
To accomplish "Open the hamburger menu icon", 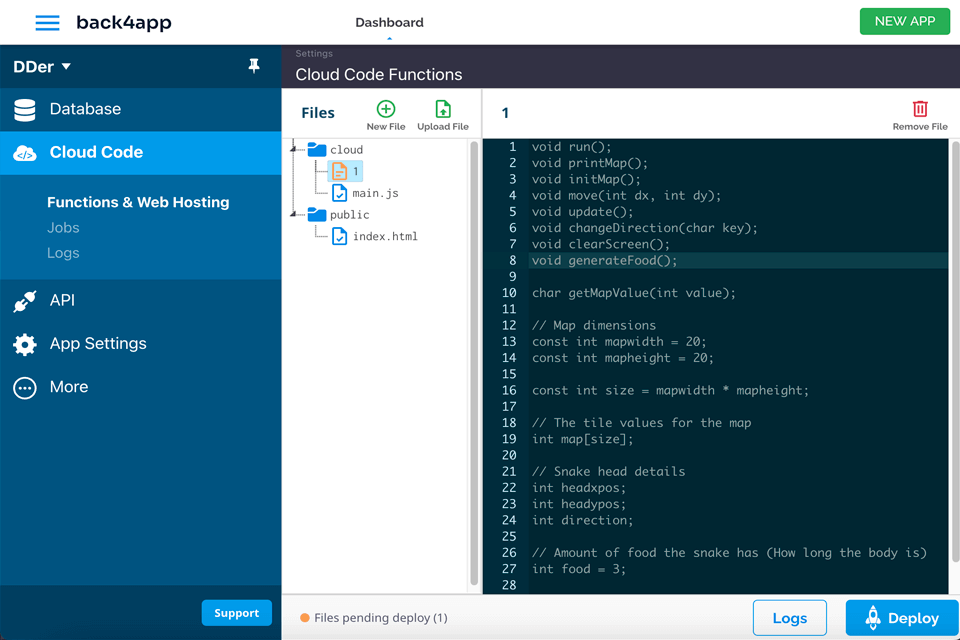I will click(47, 23).
